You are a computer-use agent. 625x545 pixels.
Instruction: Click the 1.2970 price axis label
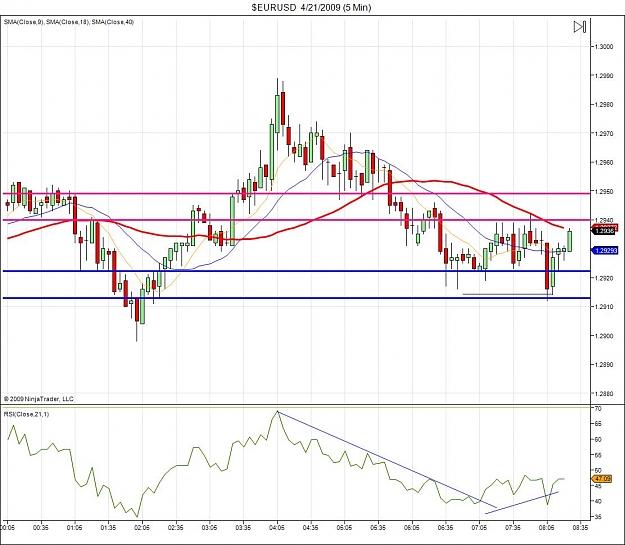pyautogui.click(x=603, y=134)
